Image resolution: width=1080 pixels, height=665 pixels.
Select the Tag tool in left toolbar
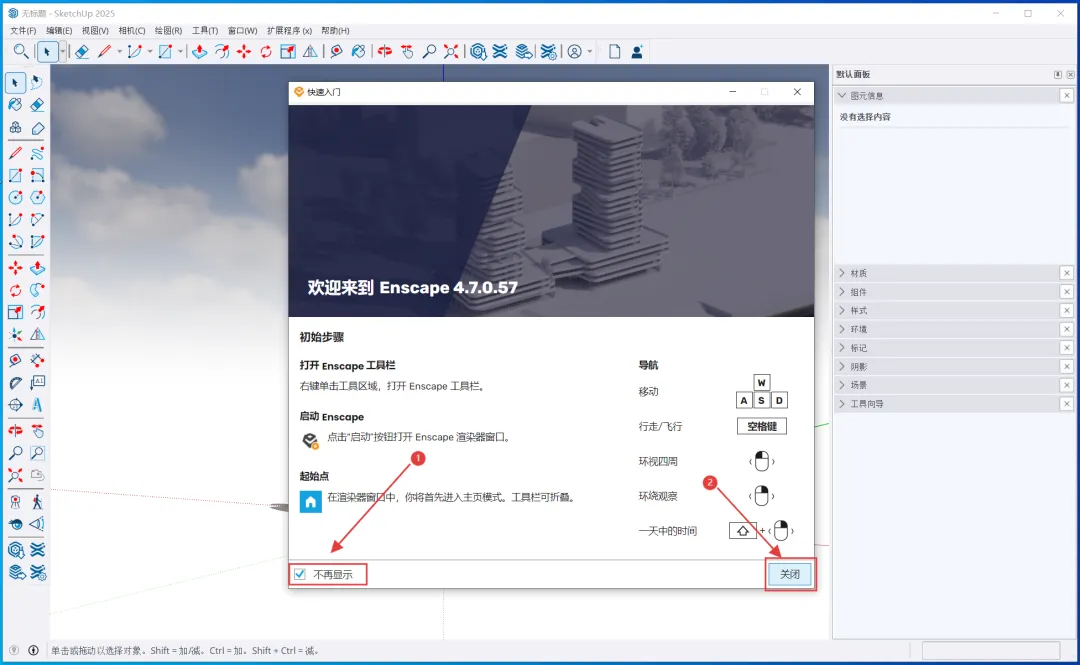pos(37,127)
